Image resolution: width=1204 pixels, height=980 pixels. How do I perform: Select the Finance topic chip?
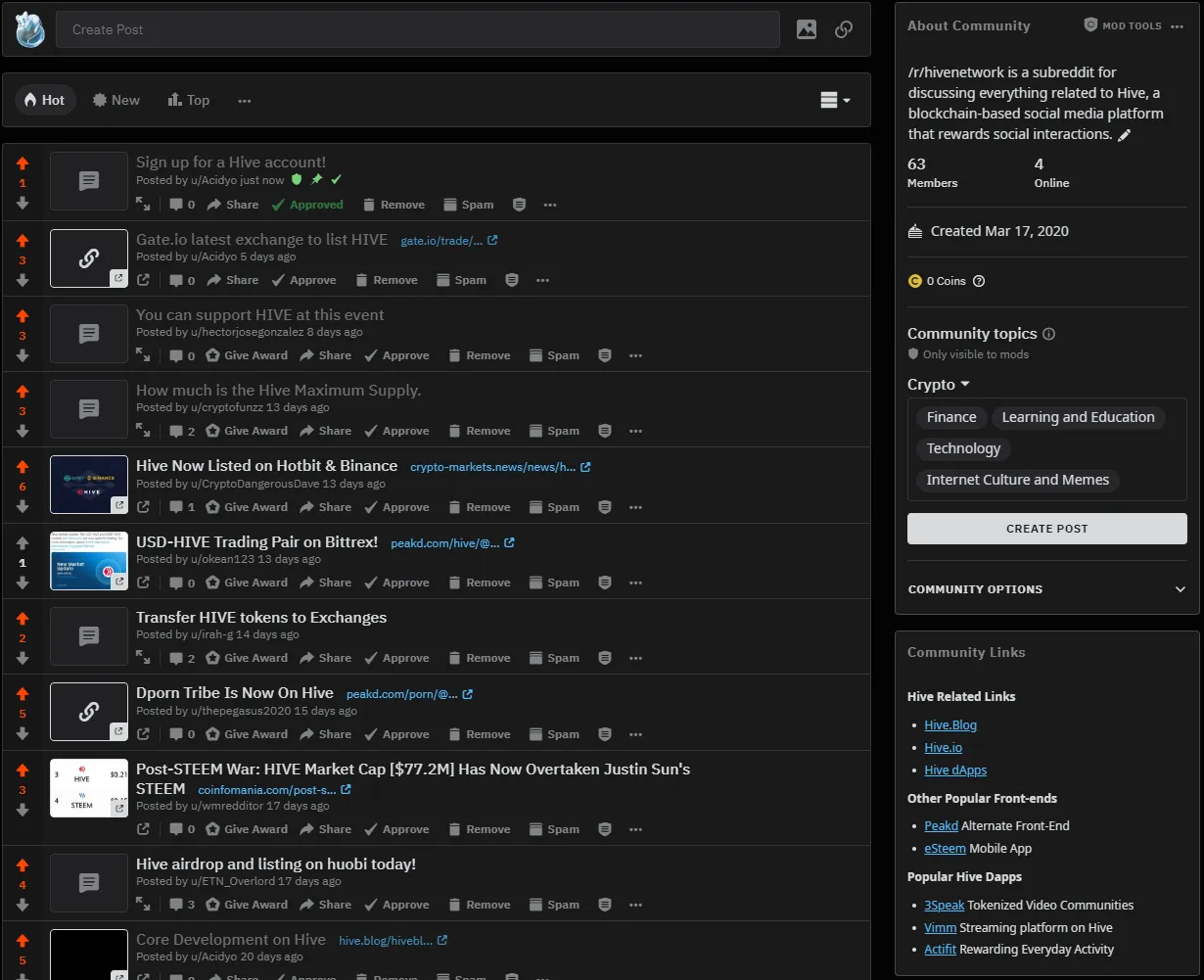coord(951,417)
